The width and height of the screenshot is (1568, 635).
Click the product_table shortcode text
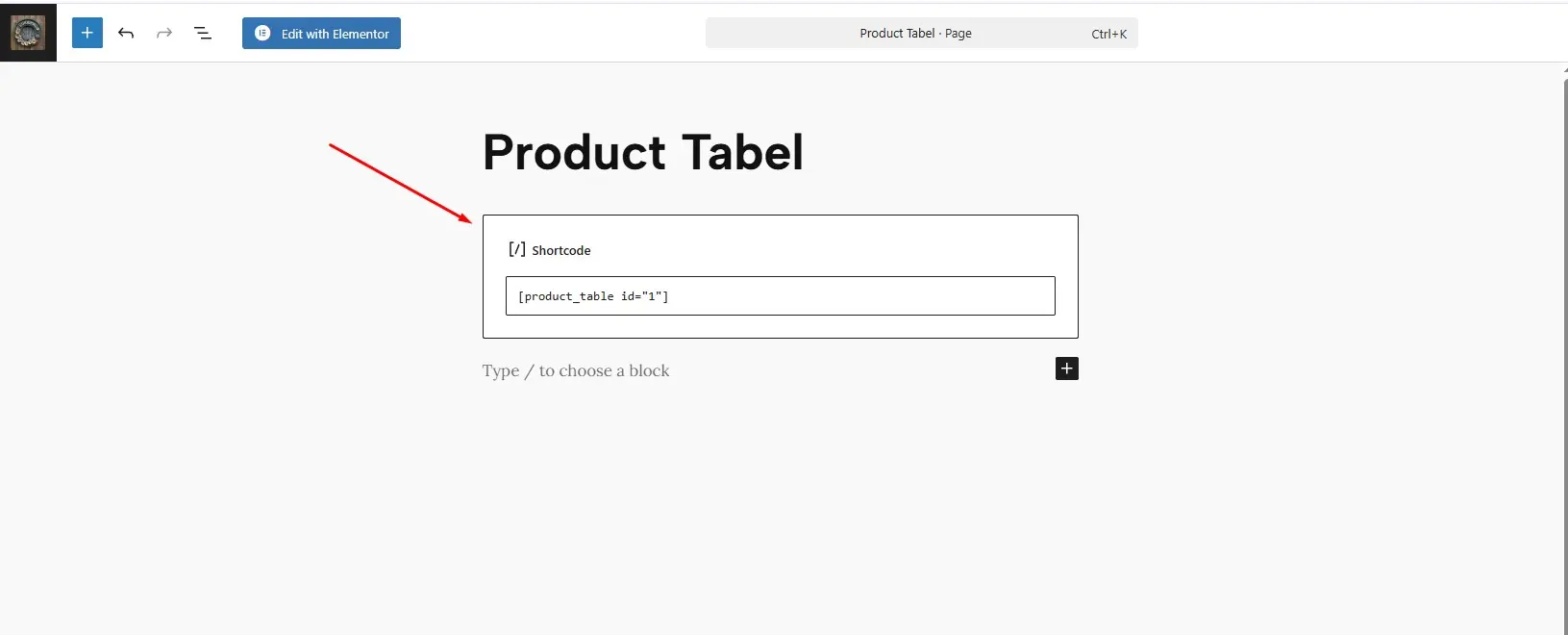pos(592,295)
